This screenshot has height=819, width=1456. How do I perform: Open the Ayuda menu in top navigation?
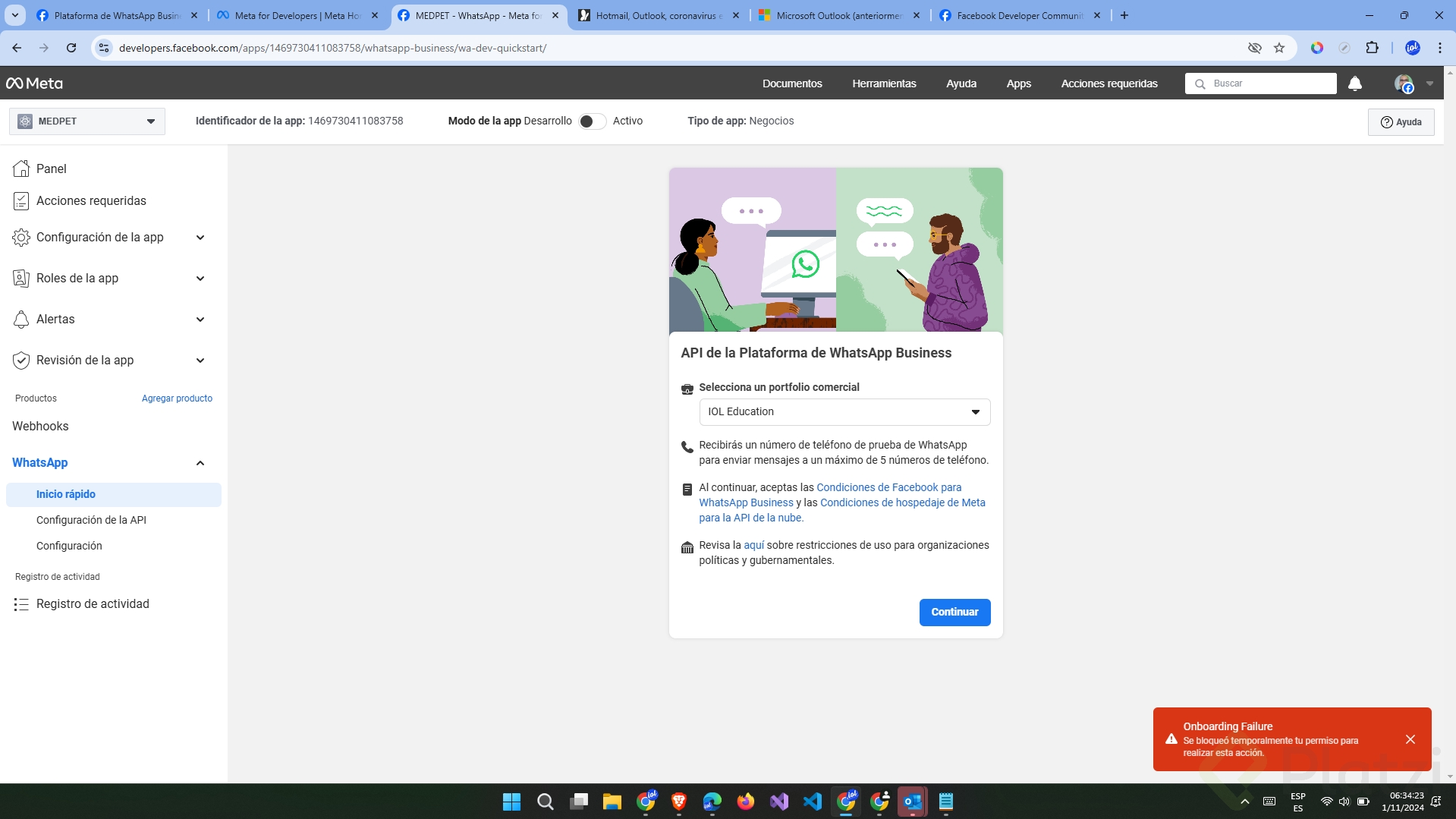coord(961,83)
